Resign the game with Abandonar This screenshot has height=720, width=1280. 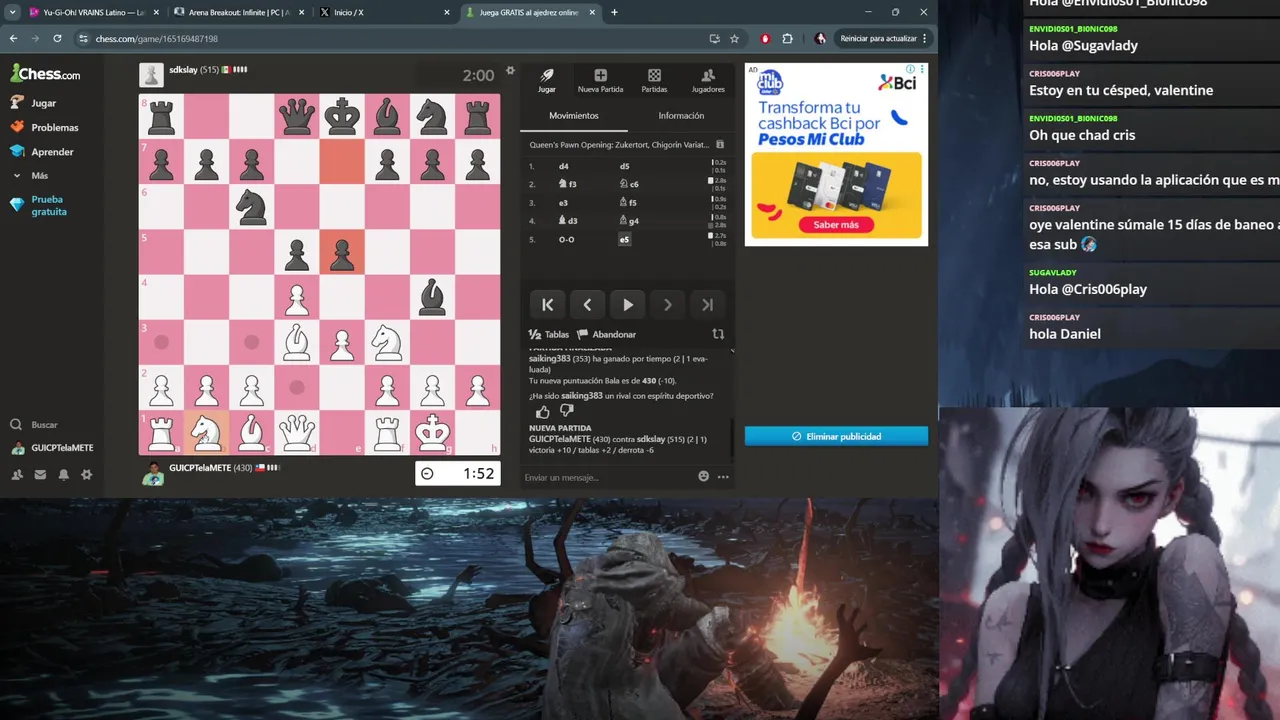(x=606, y=335)
